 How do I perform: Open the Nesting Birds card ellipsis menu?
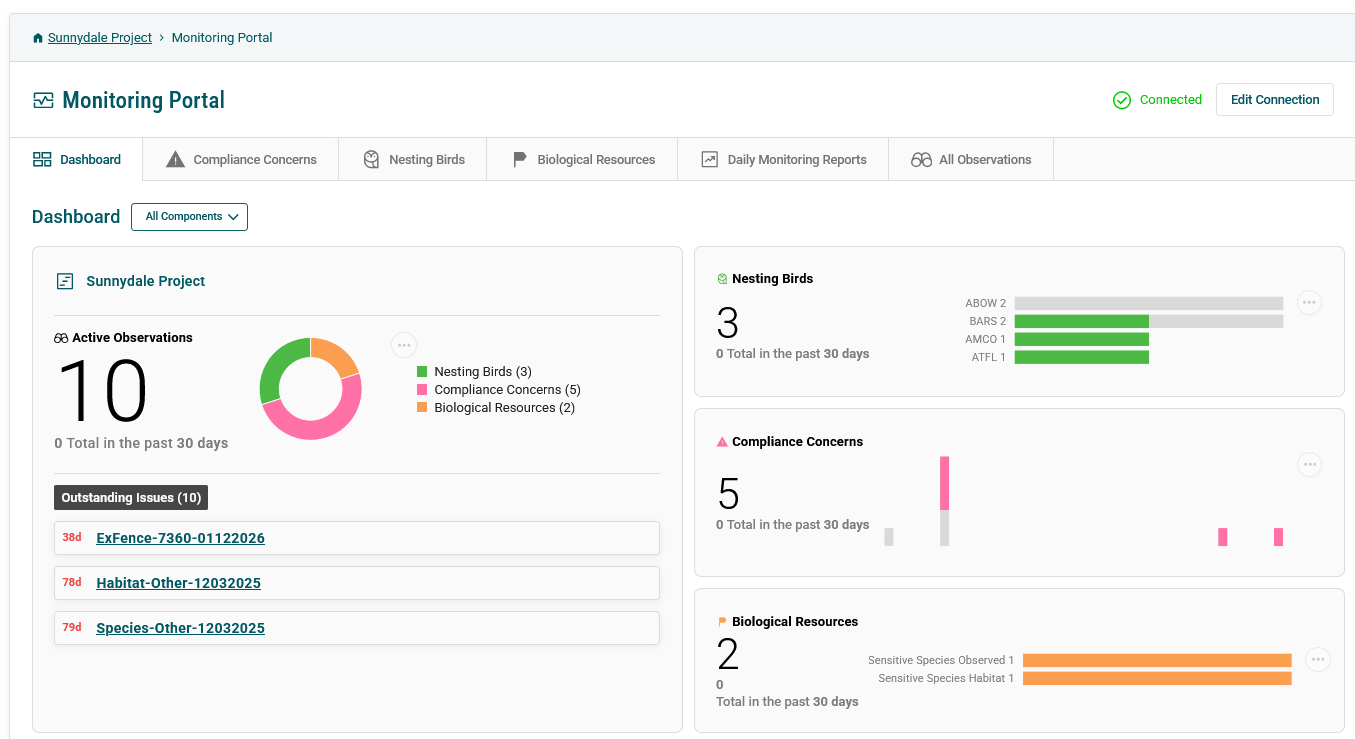click(x=1309, y=303)
